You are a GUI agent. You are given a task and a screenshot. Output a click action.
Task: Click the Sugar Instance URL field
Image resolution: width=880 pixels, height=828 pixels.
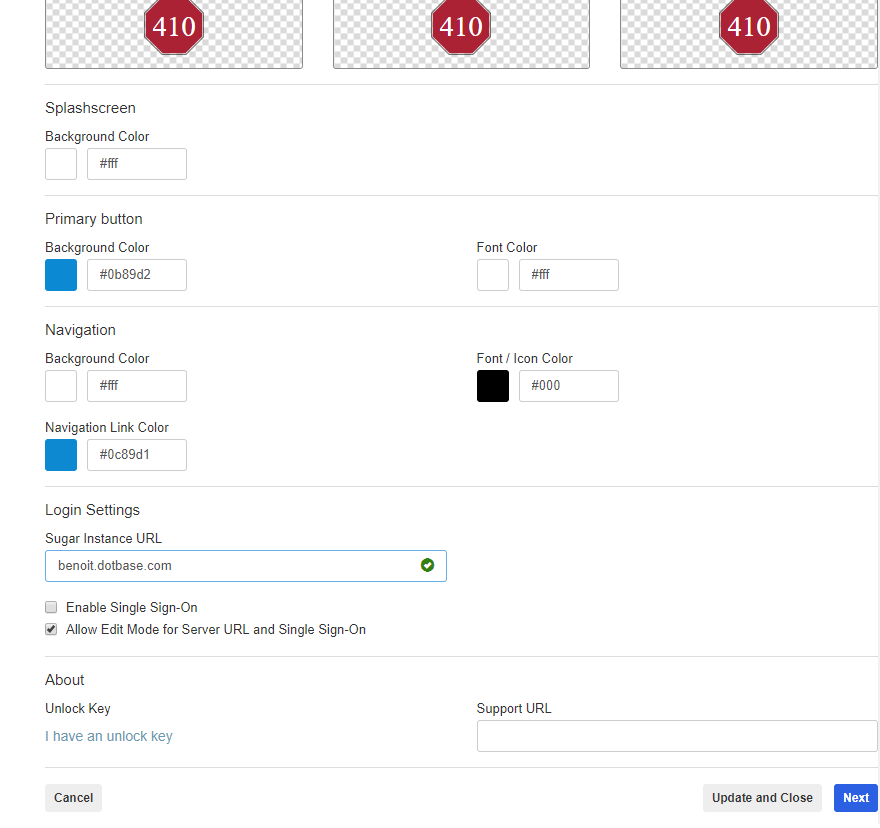(230, 566)
